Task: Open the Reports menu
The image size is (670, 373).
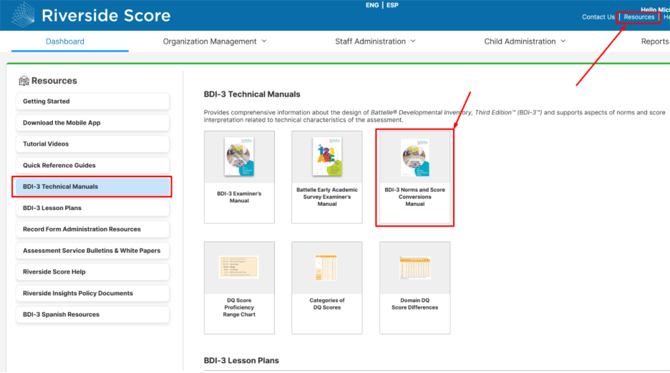Action: coord(655,41)
